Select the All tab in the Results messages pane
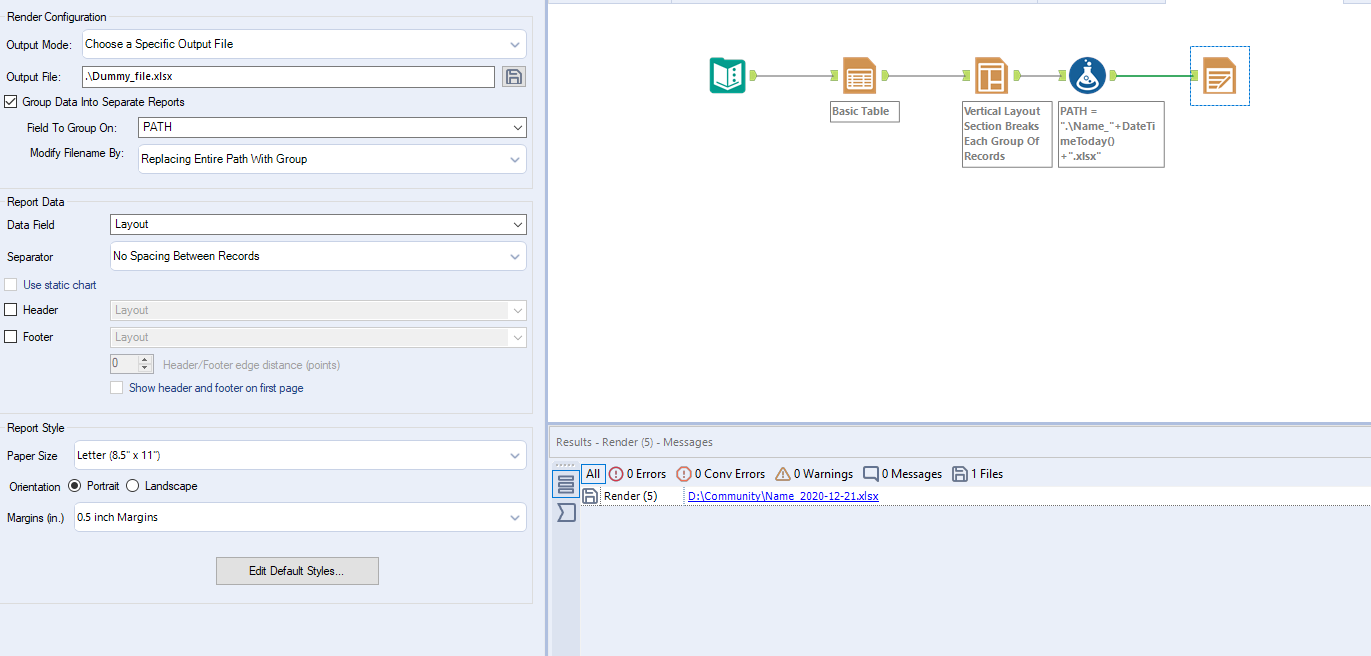 pos(593,473)
